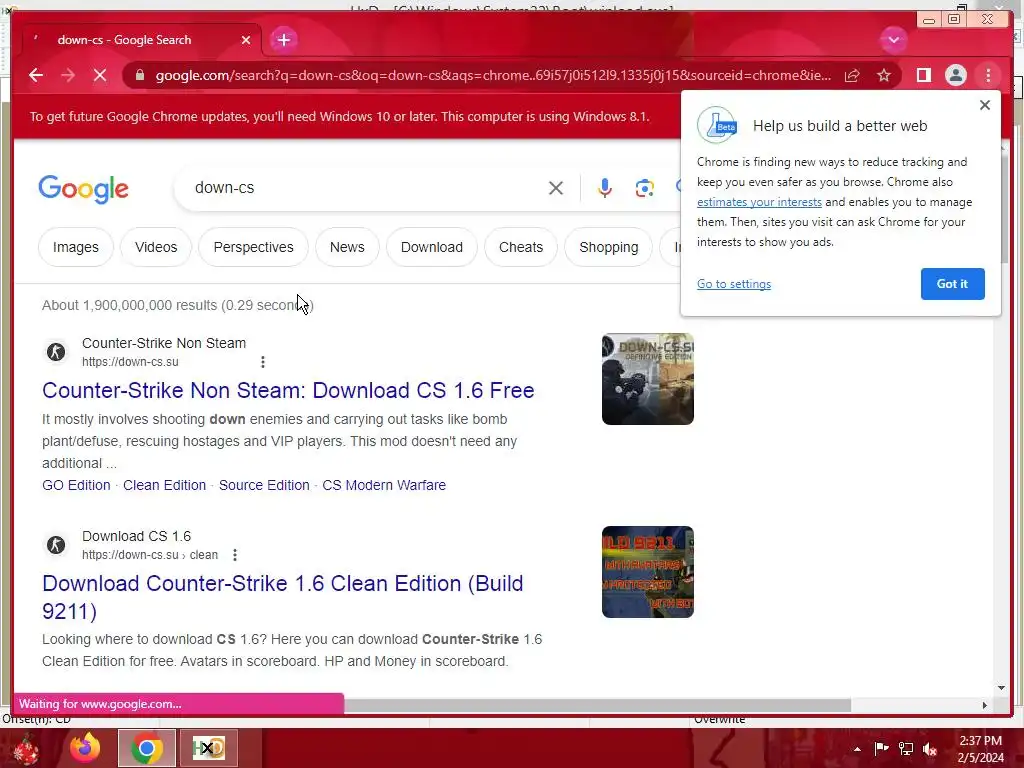The image size is (1024, 768).
Task: Open estimates your interests link
Action: 759,202
